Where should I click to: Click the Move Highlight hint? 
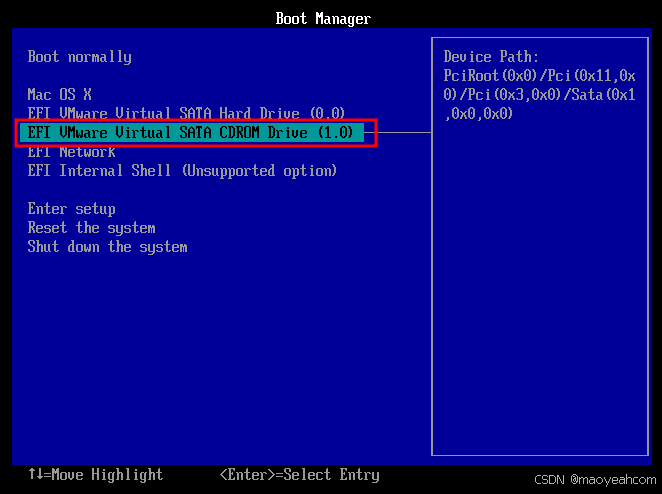(x=95, y=475)
